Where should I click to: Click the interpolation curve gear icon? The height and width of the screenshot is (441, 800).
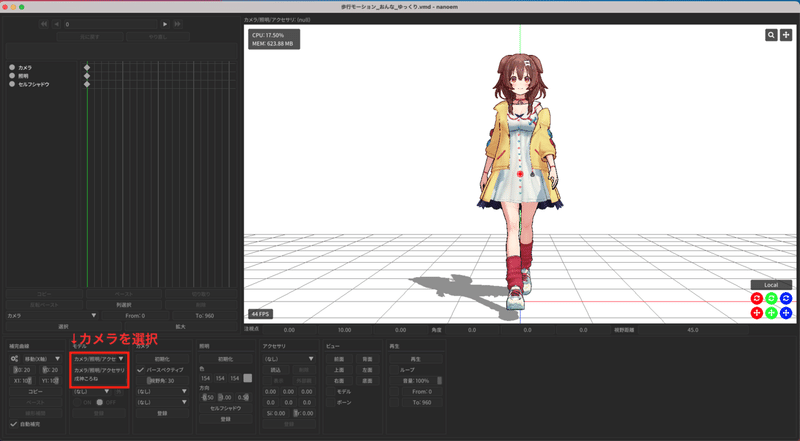tap(14, 359)
